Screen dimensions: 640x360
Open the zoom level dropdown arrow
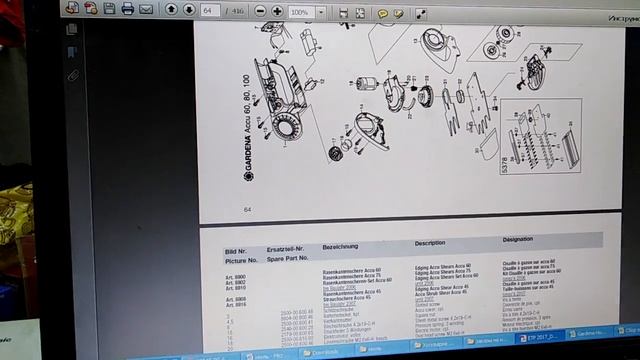click(321, 13)
